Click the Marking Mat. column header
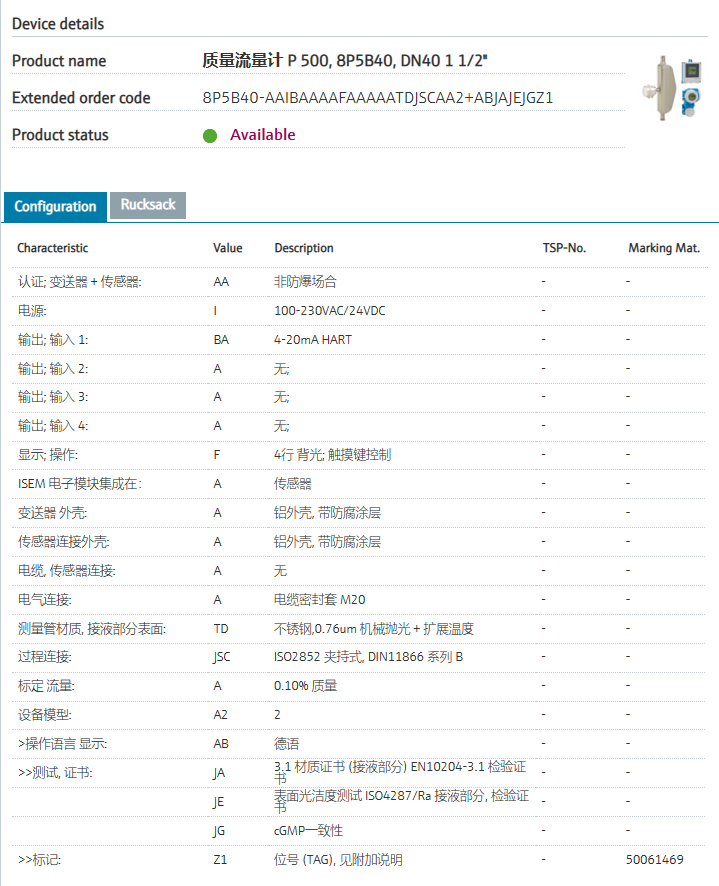Viewport: 719px width, 886px height. [x=663, y=248]
